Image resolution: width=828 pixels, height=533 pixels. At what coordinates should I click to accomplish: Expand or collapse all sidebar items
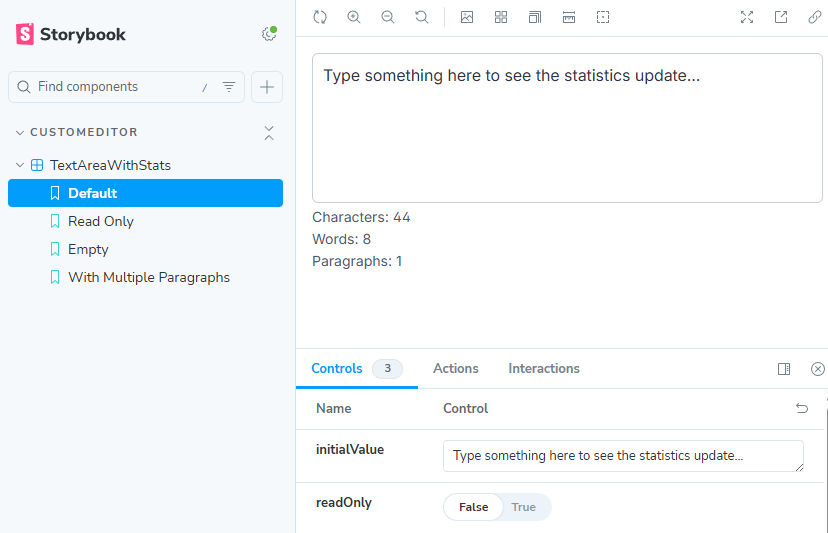coord(268,132)
